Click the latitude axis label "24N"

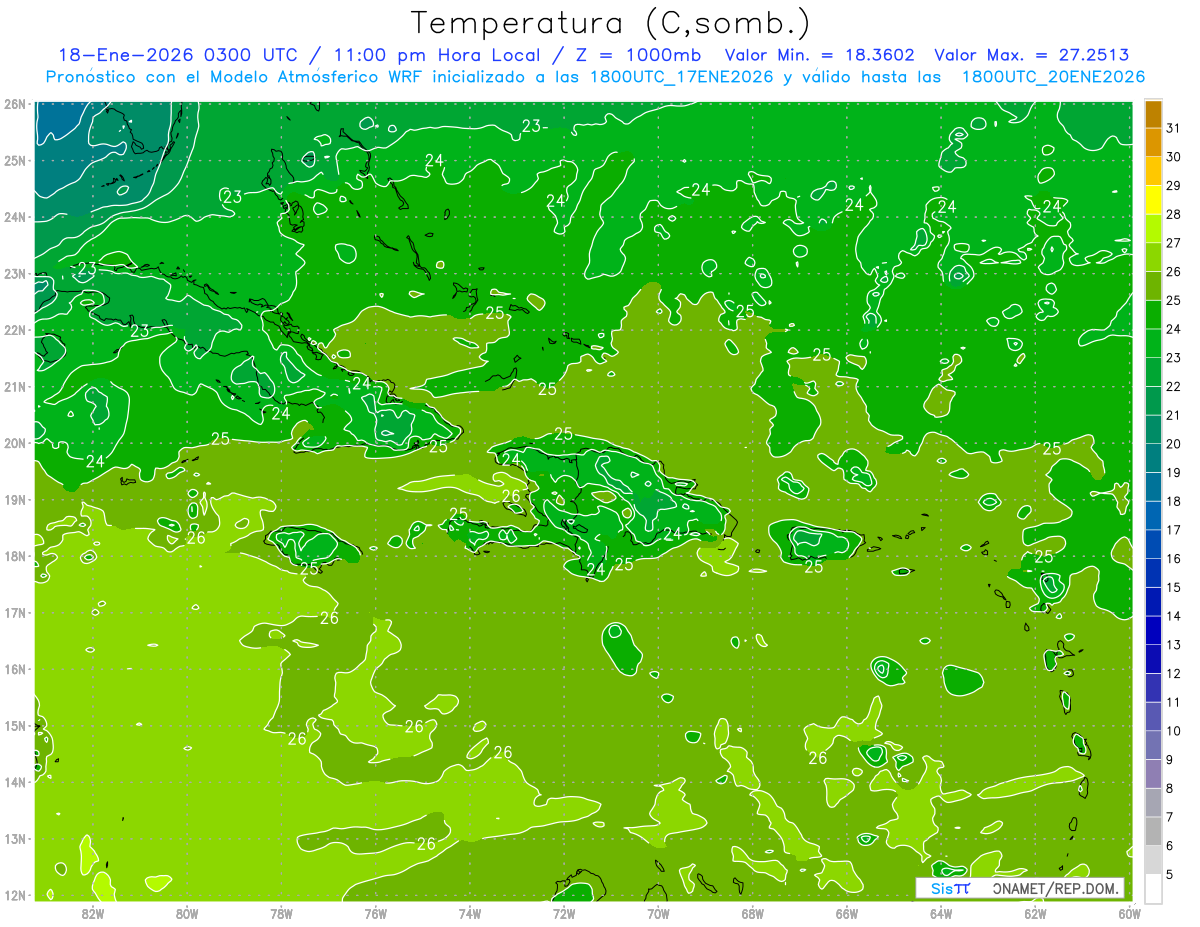[14, 217]
